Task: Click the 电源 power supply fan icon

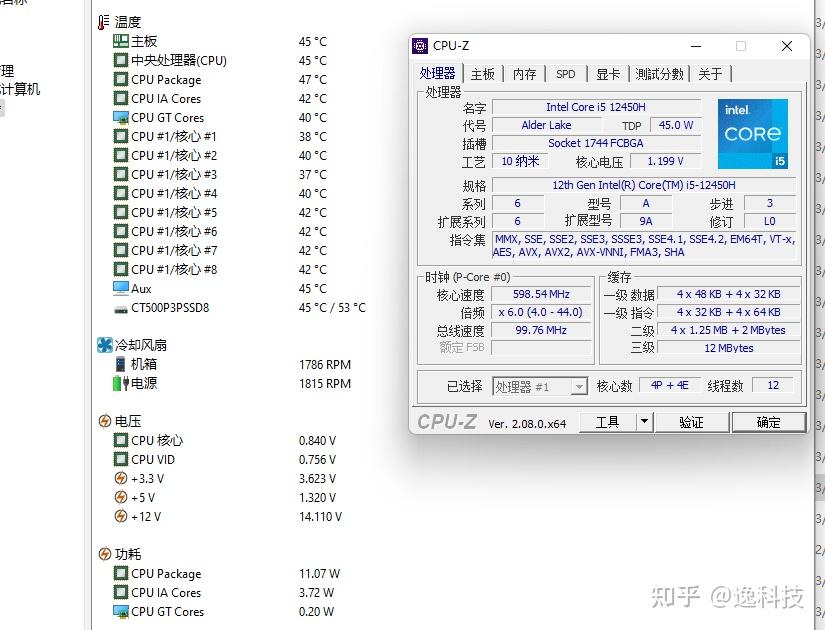Action: tap(120, 383)
